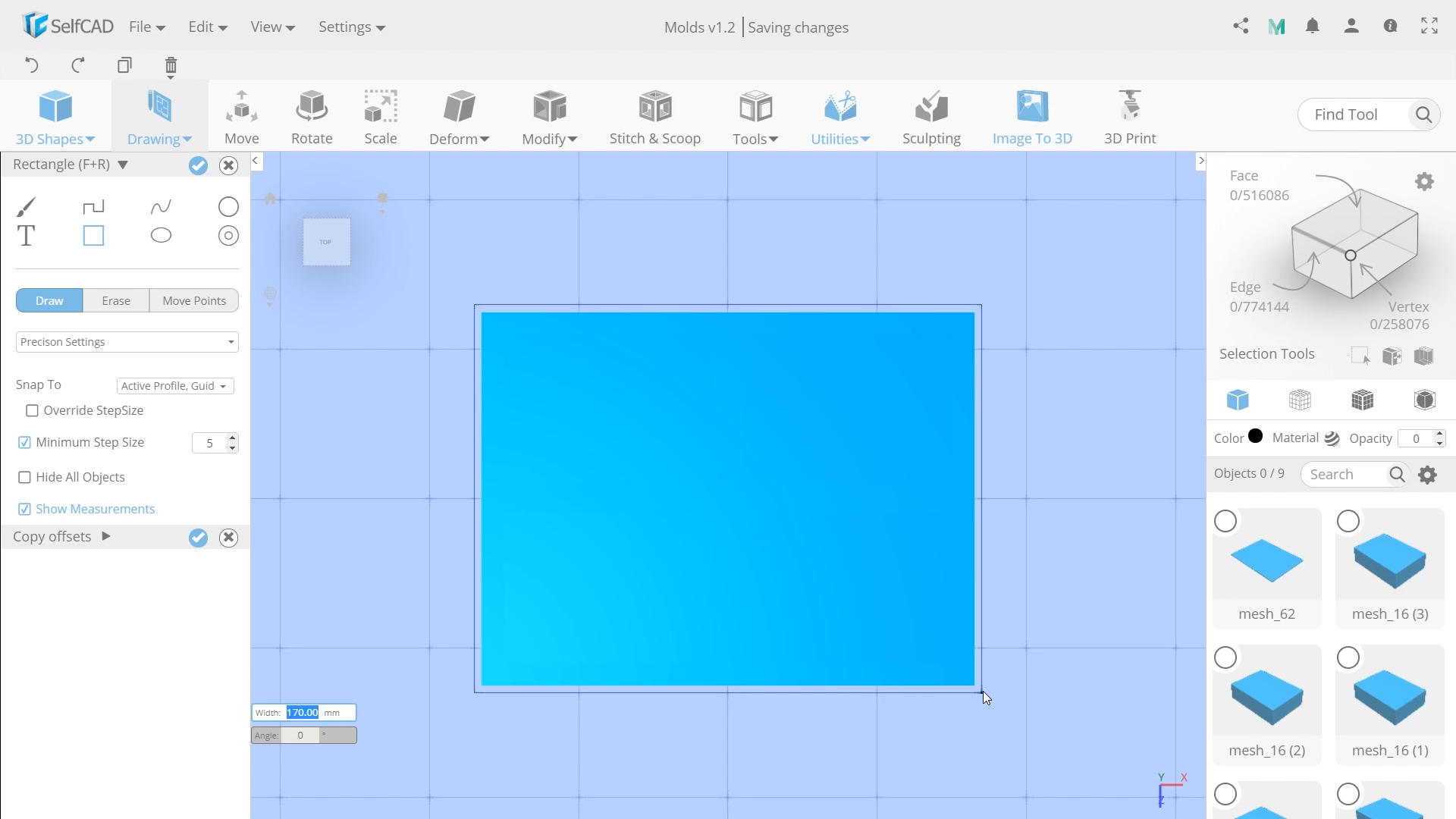The image size is (1456, 819).
Task: Select the Sculpting tool
Action: (x=931, y=117)
